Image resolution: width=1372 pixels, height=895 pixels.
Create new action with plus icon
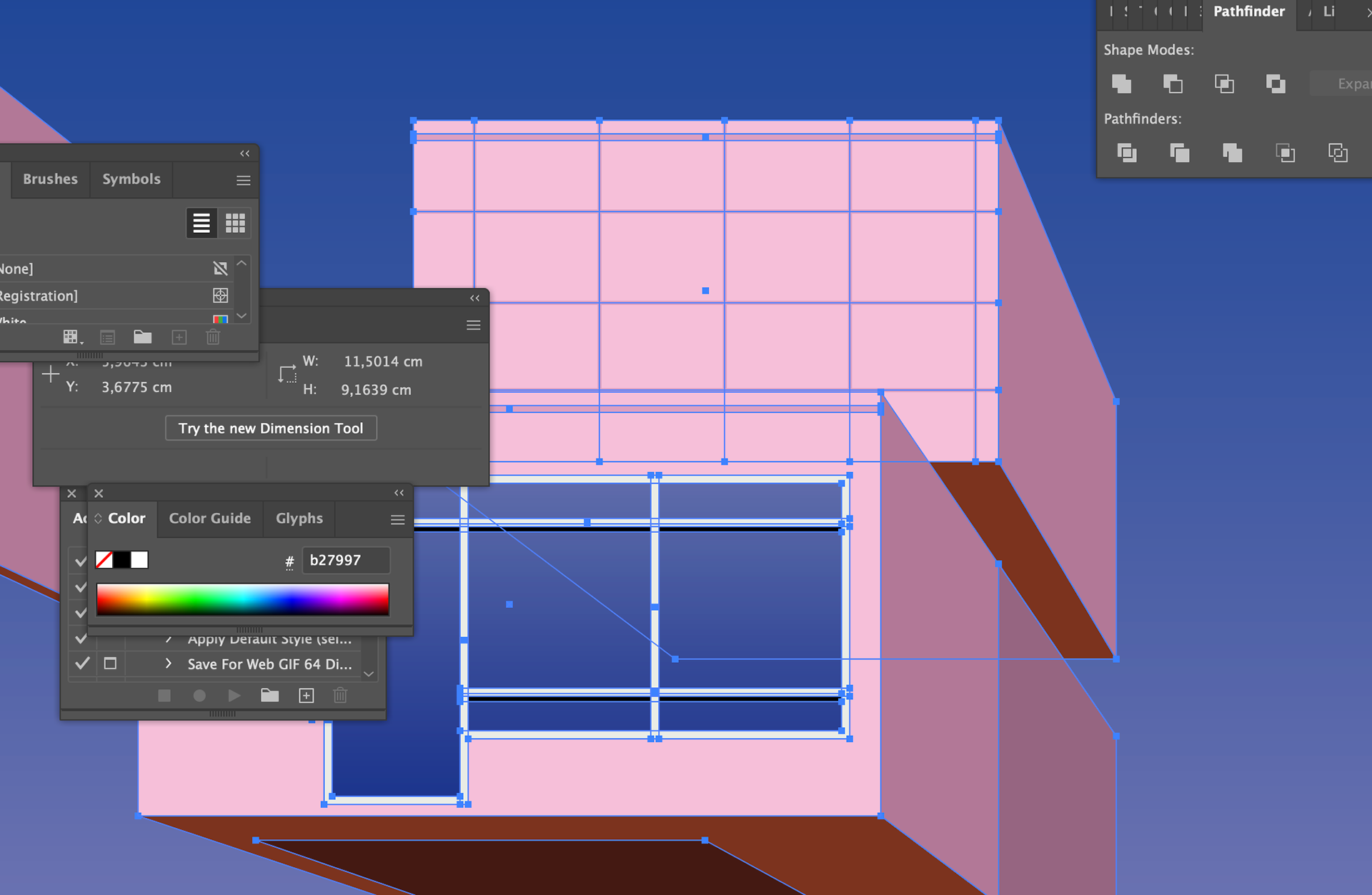[x=306, y=696]
